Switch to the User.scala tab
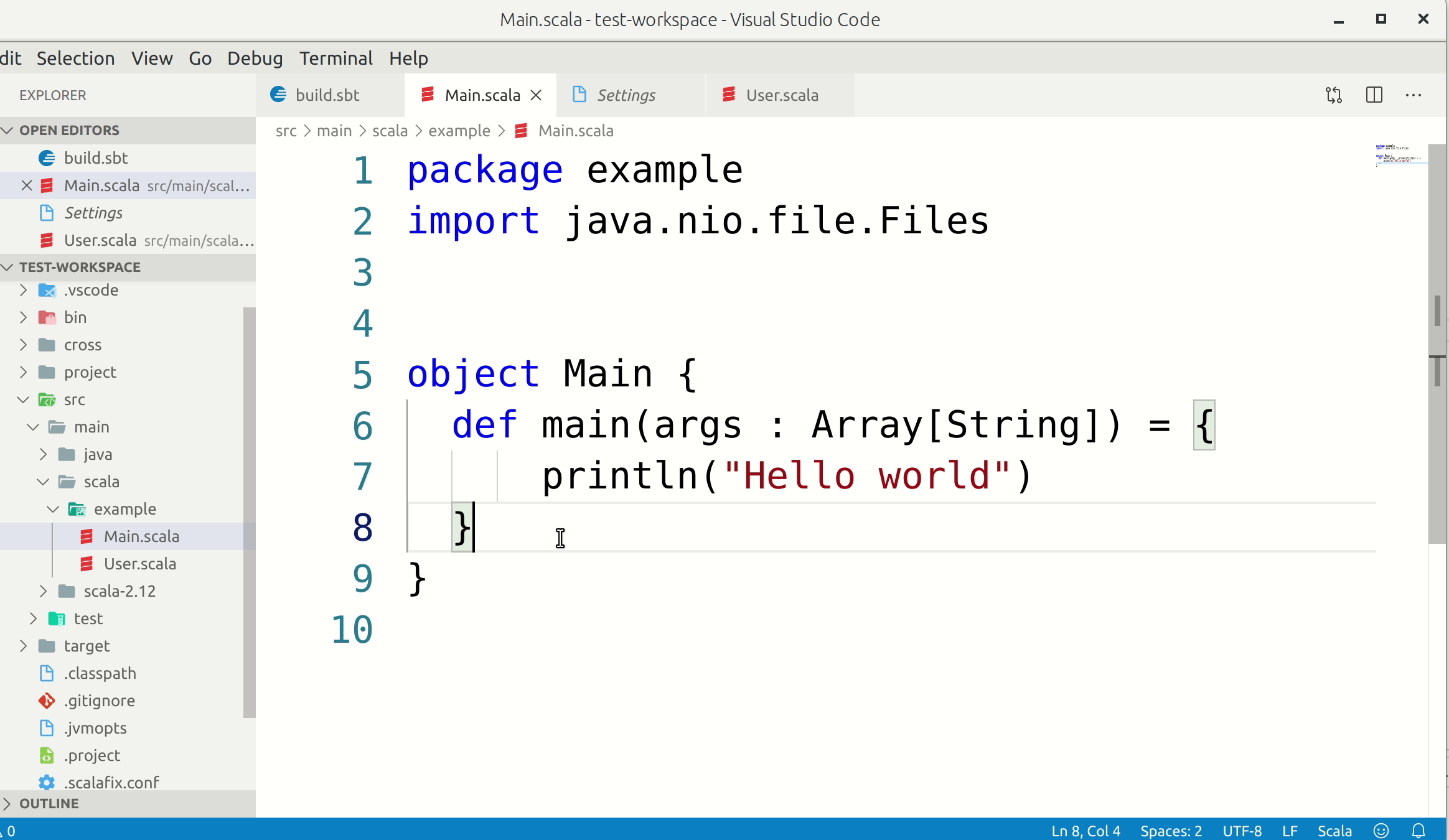 point(781,95)
